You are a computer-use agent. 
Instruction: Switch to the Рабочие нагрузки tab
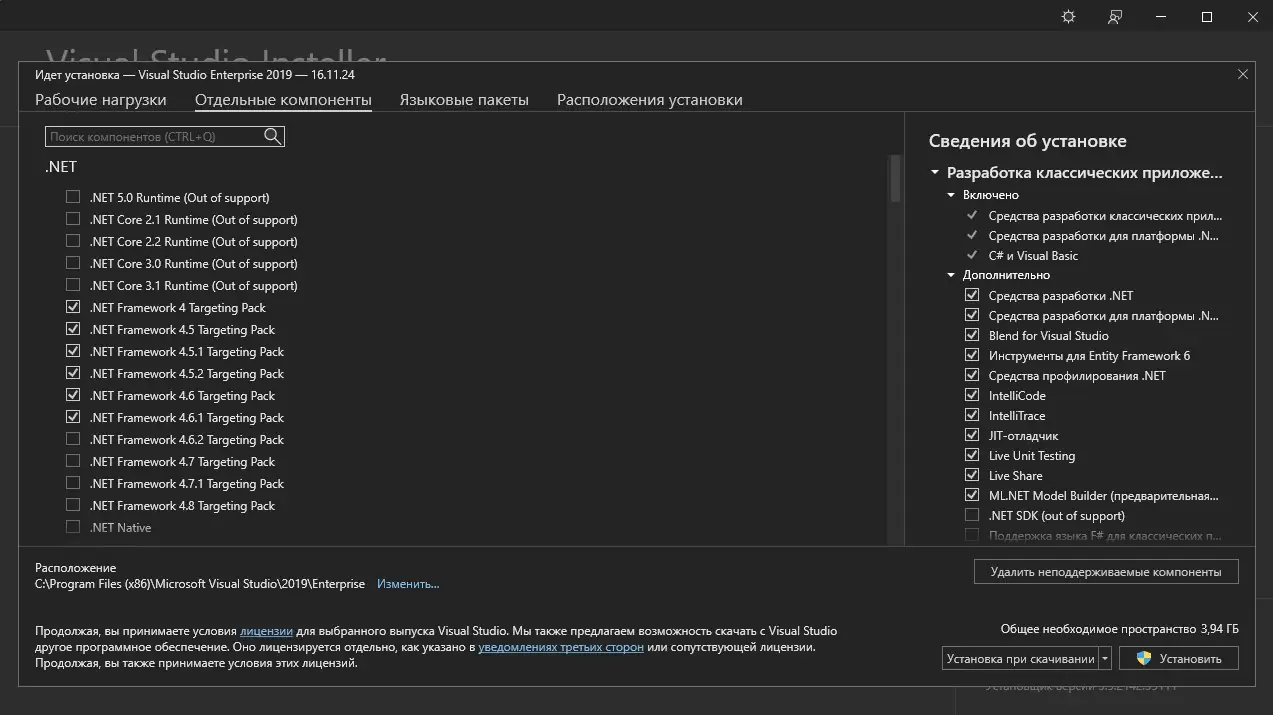[x=101, y=100]
